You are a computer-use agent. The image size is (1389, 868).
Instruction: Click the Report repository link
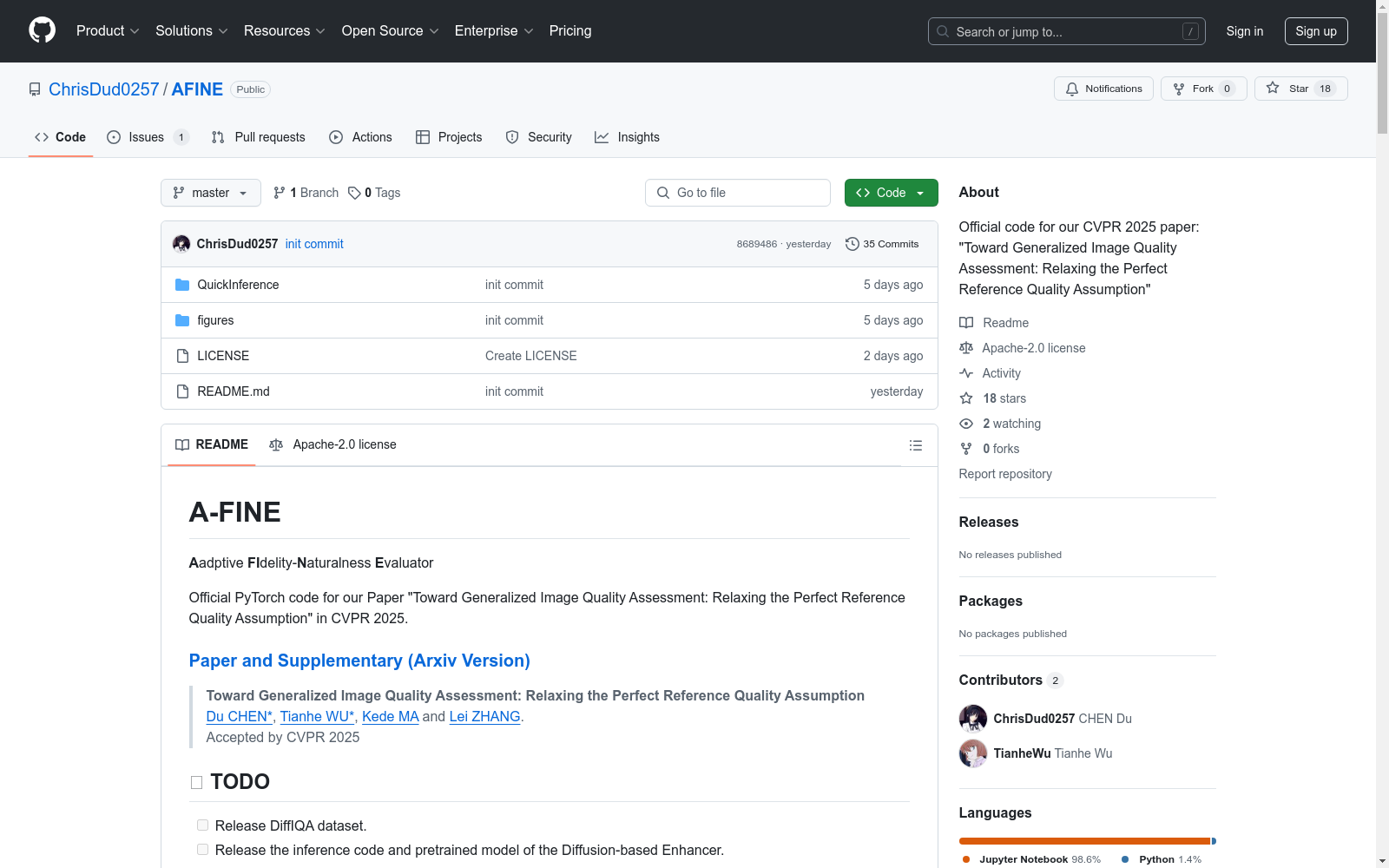click(1005, 474)
